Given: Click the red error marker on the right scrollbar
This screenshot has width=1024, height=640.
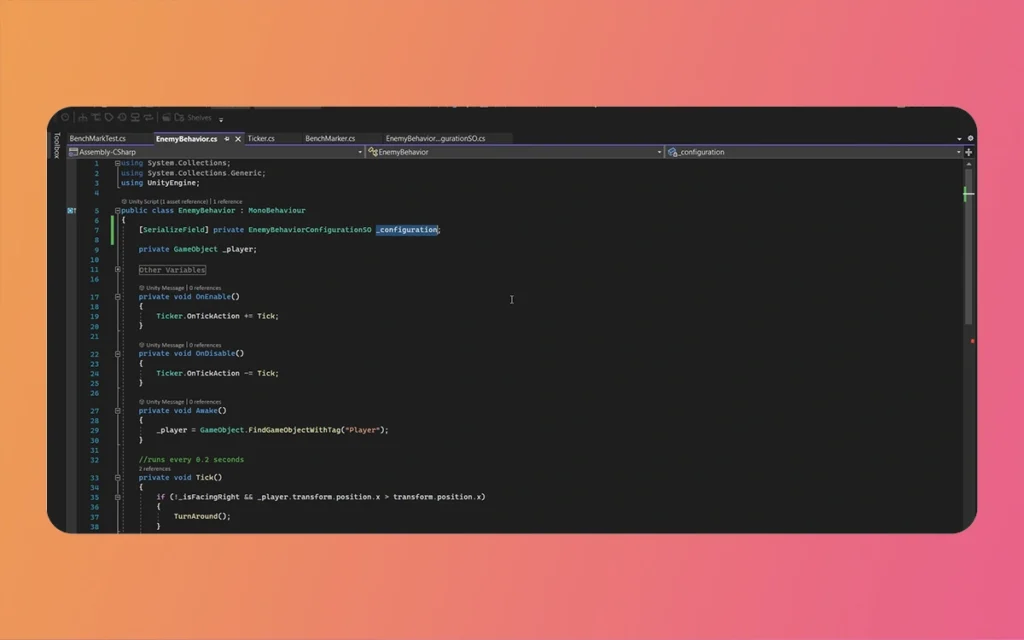Looking at the screenshot, I should click(971, 340).
